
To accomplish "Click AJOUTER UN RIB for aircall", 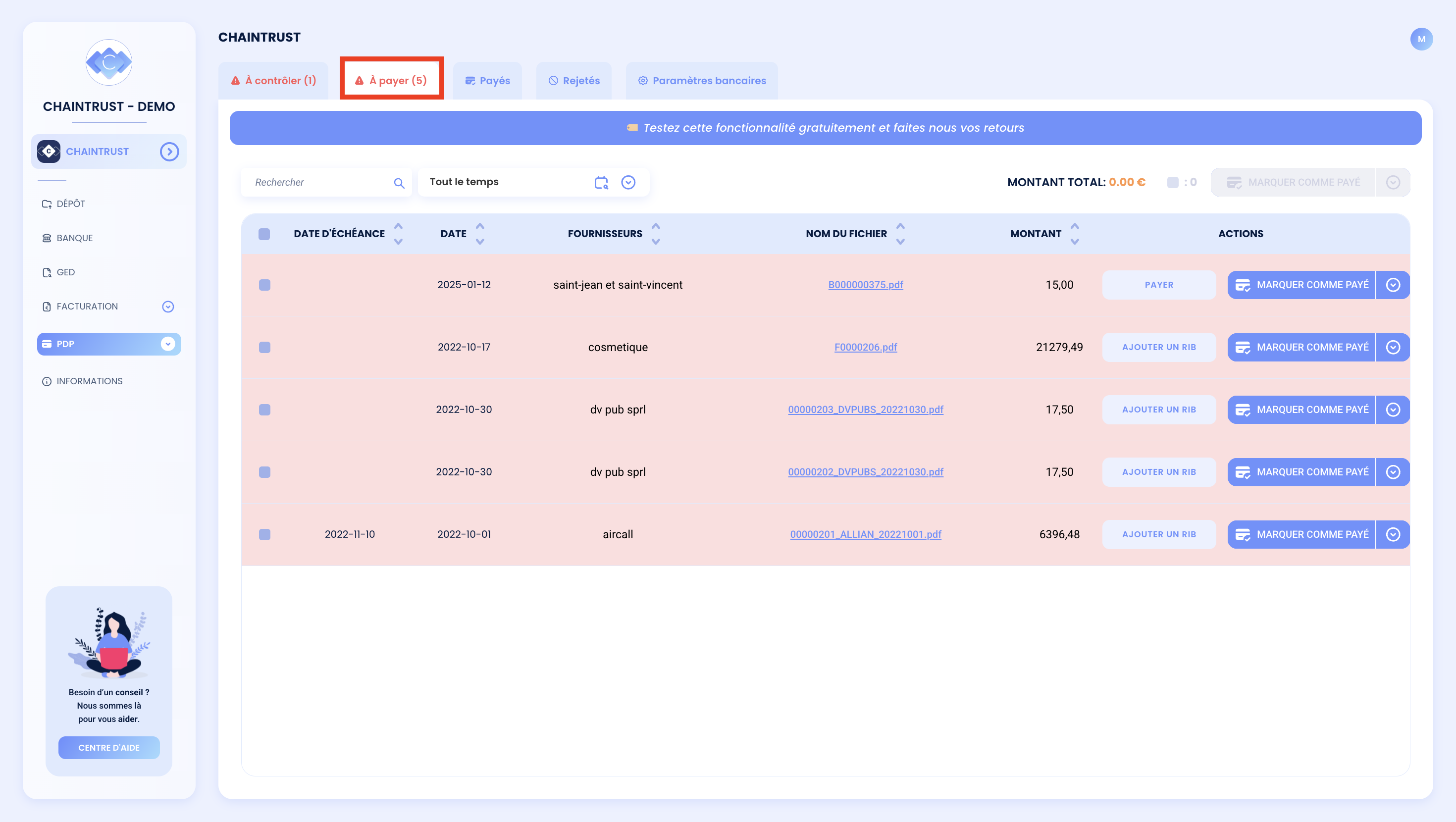I will coord(1159,534).
